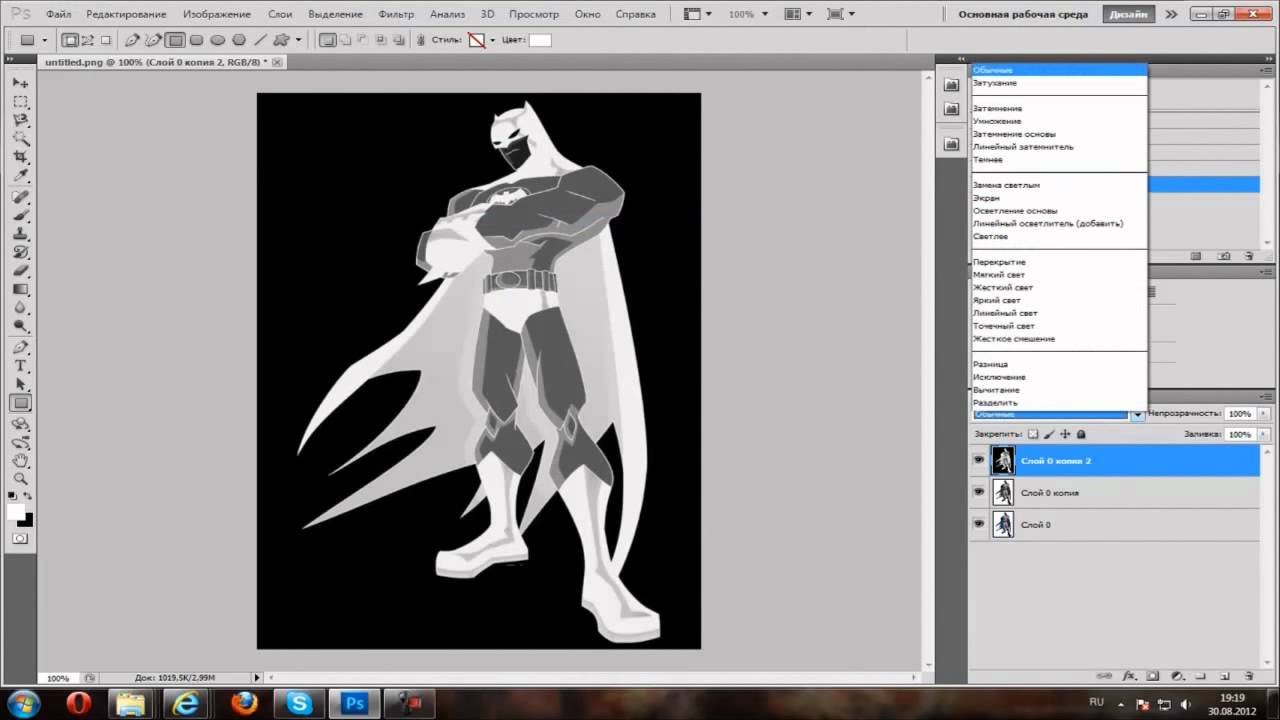Toggle lock transparent pixels
The image size is (1280, 720).
pyautogui.click(x=1033, y=434)
